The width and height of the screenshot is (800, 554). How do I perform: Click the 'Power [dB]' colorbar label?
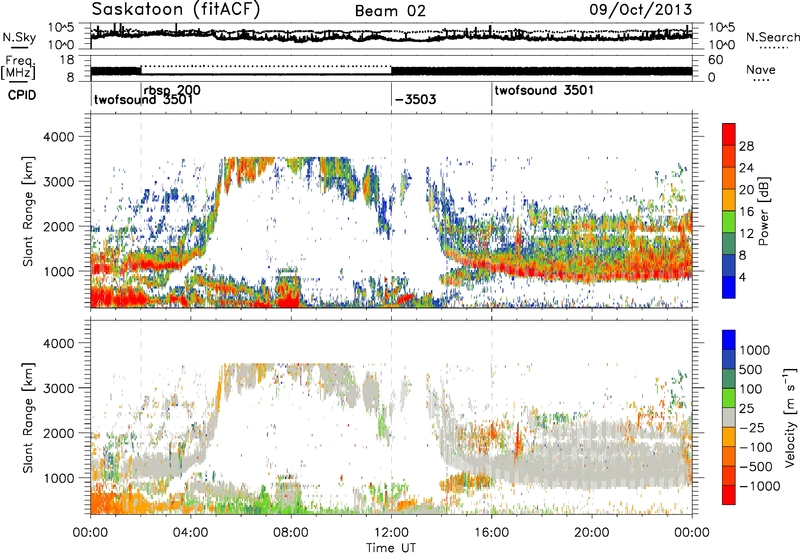pyautogui.click(x=764, y=211)
